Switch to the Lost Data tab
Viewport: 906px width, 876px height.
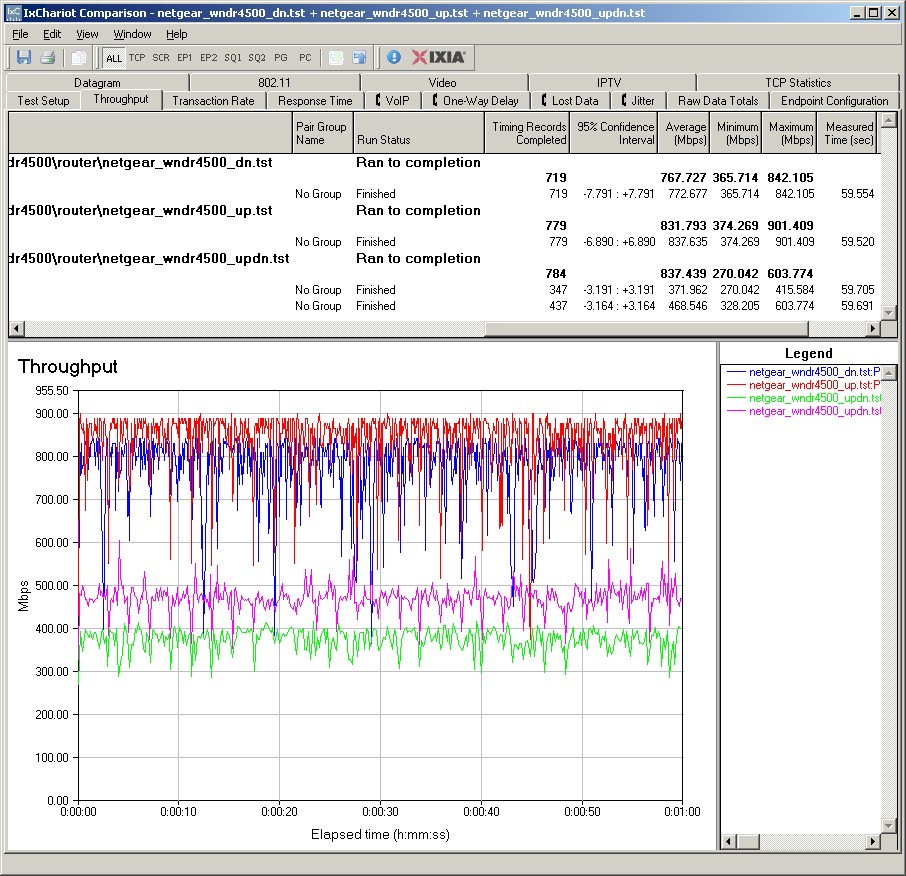click(x=570, y=101)
